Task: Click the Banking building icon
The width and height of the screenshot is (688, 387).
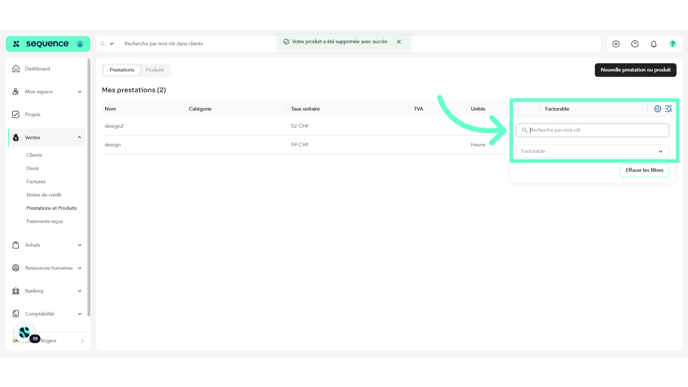Action: (16, 291)
